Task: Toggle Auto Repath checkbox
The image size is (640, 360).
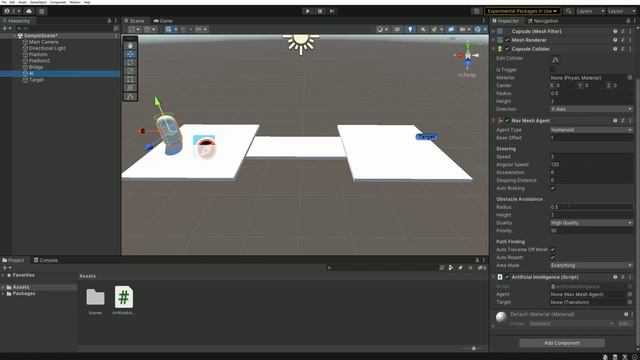Action: tap(553, 258)
